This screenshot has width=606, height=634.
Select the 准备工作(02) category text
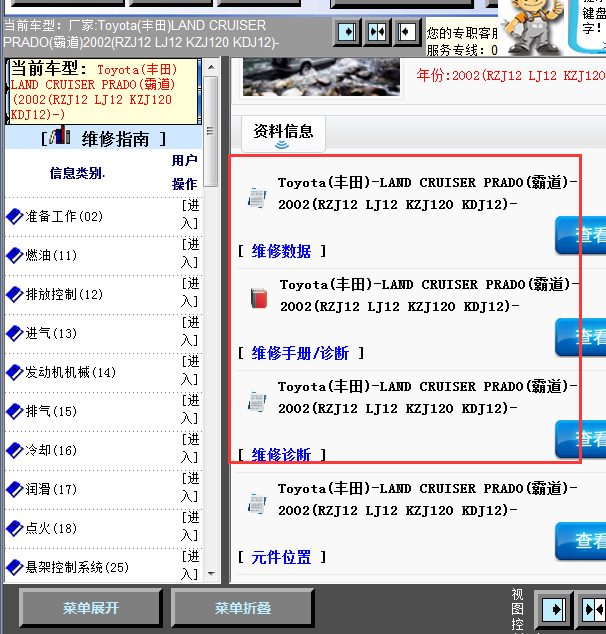click(x=64, y=216)
